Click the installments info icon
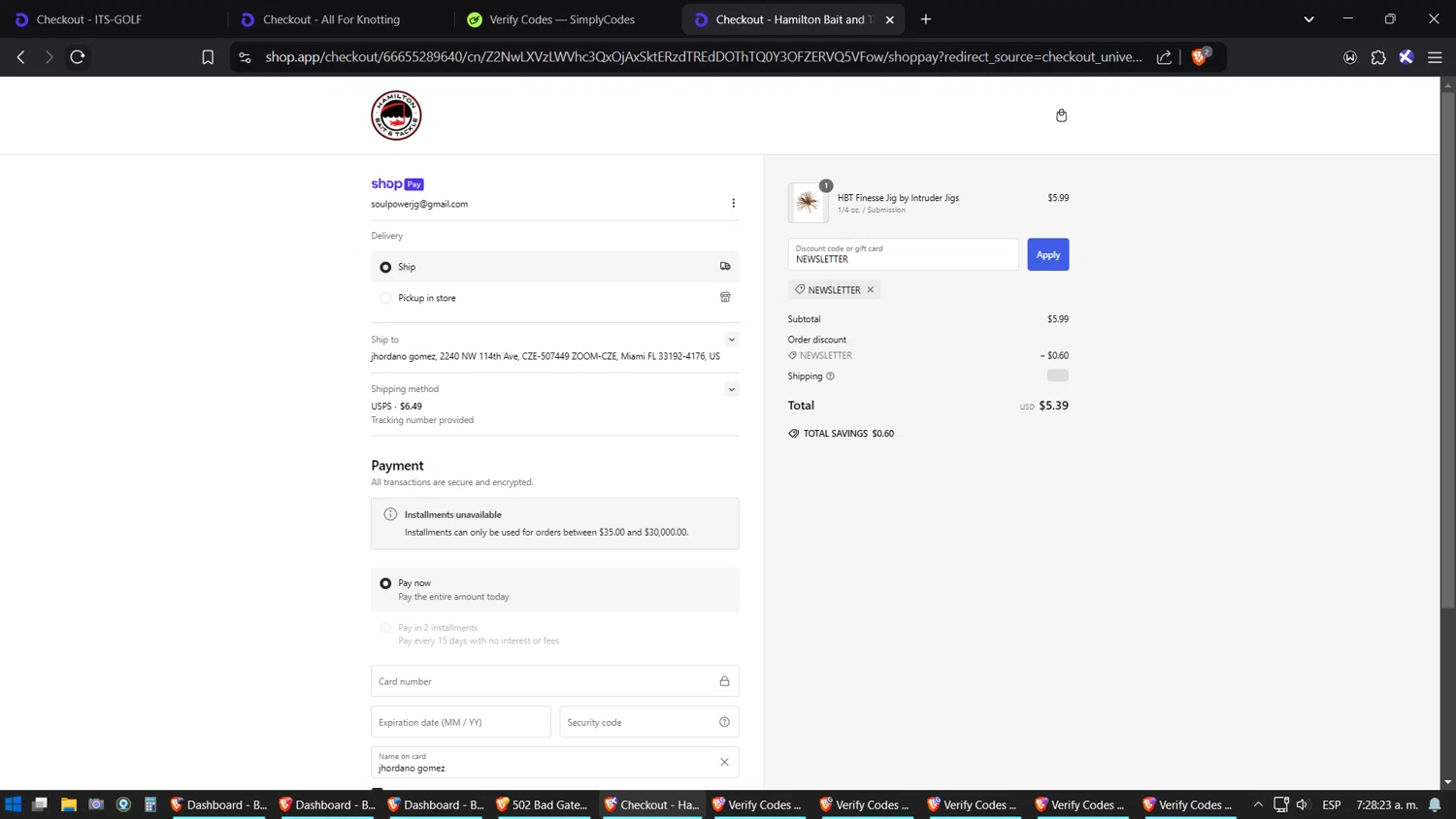1456x819 pixels. point(390,514)
